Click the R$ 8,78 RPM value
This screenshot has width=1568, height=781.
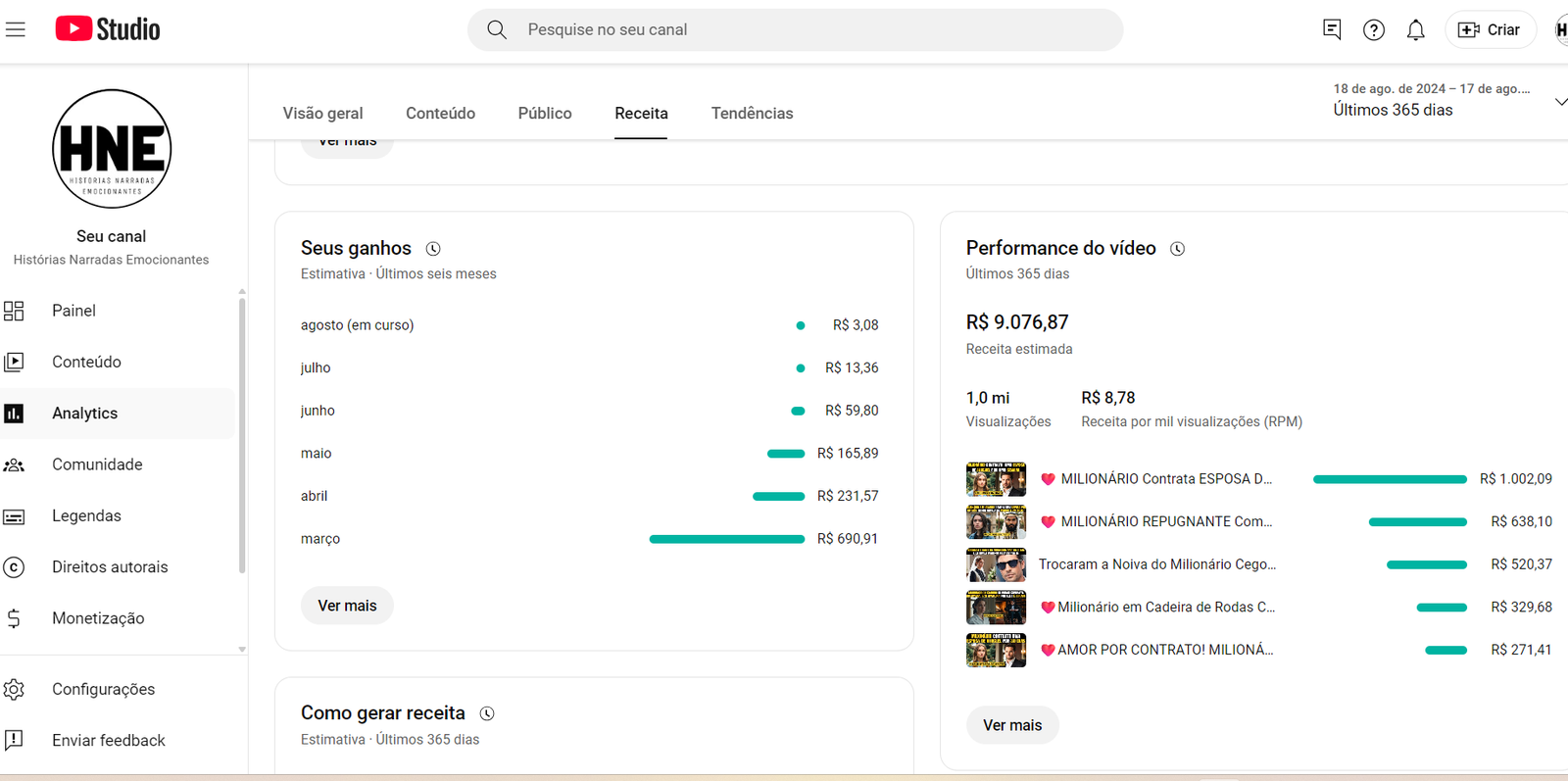[1108, 398]
